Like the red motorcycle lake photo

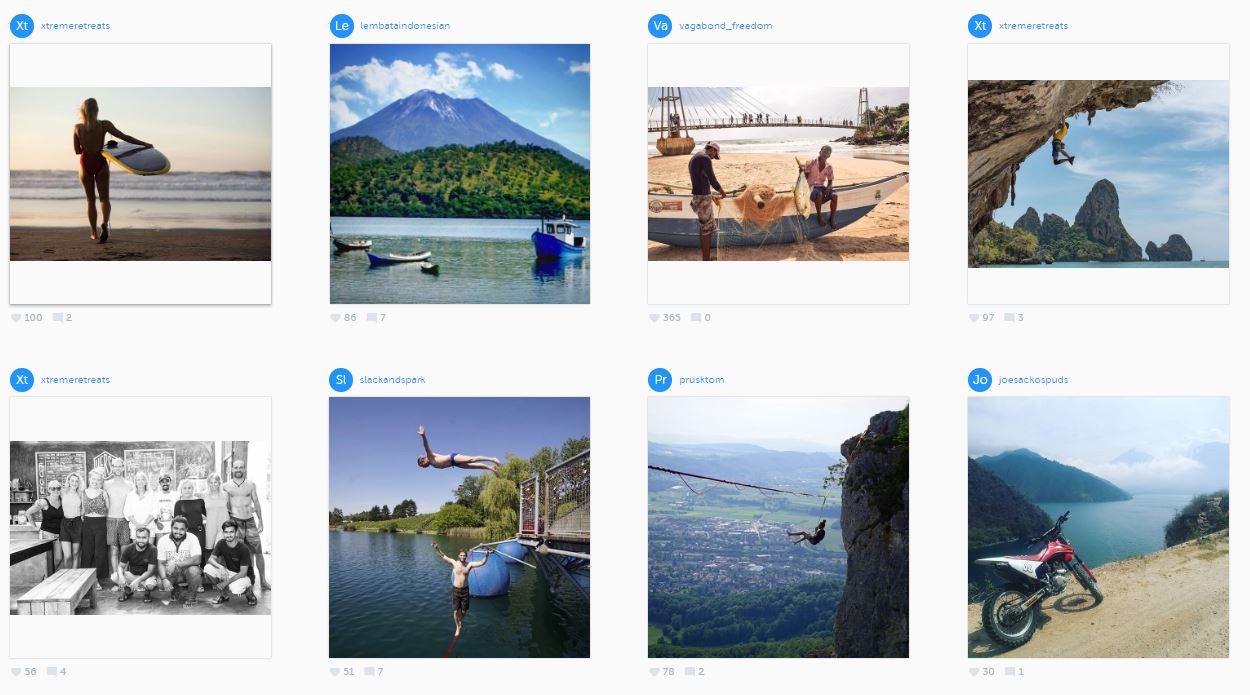(x=975, y=672)
